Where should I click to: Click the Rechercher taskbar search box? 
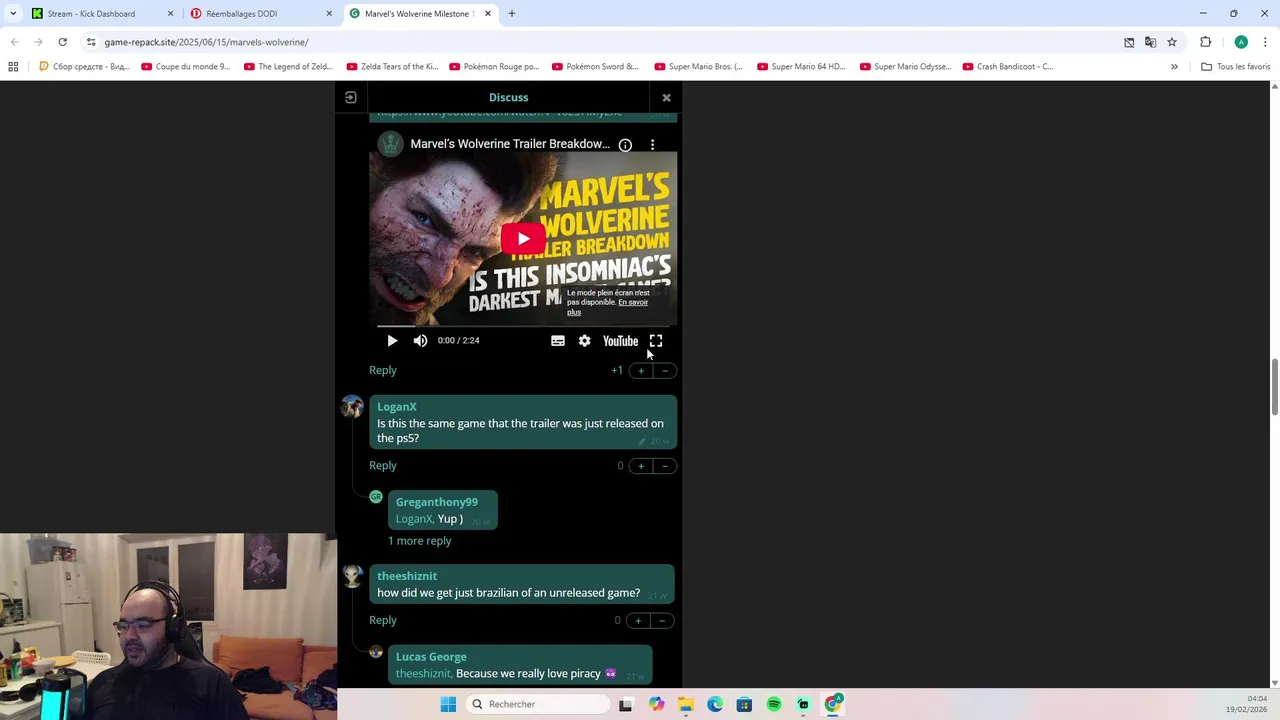coord(538,704)
